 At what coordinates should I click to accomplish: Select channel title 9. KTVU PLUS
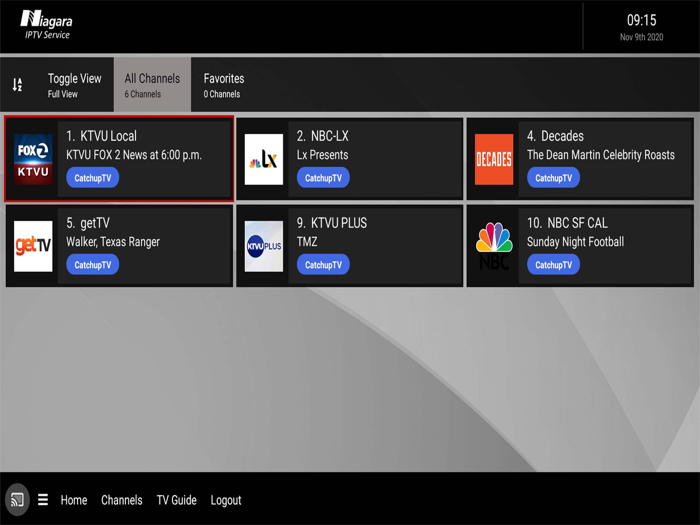pyautogui.click(x=332, y=223)
